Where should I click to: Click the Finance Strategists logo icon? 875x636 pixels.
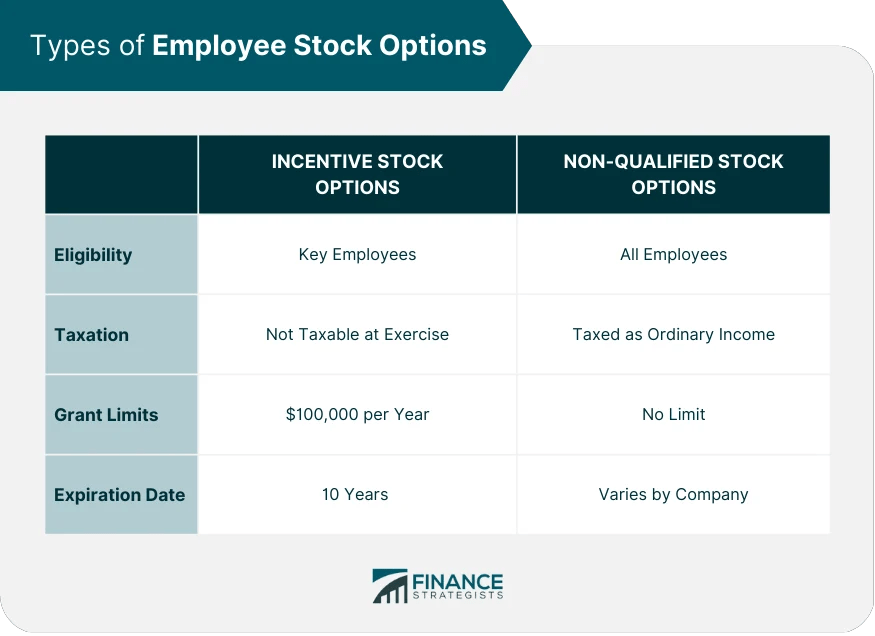click(390, 585)
